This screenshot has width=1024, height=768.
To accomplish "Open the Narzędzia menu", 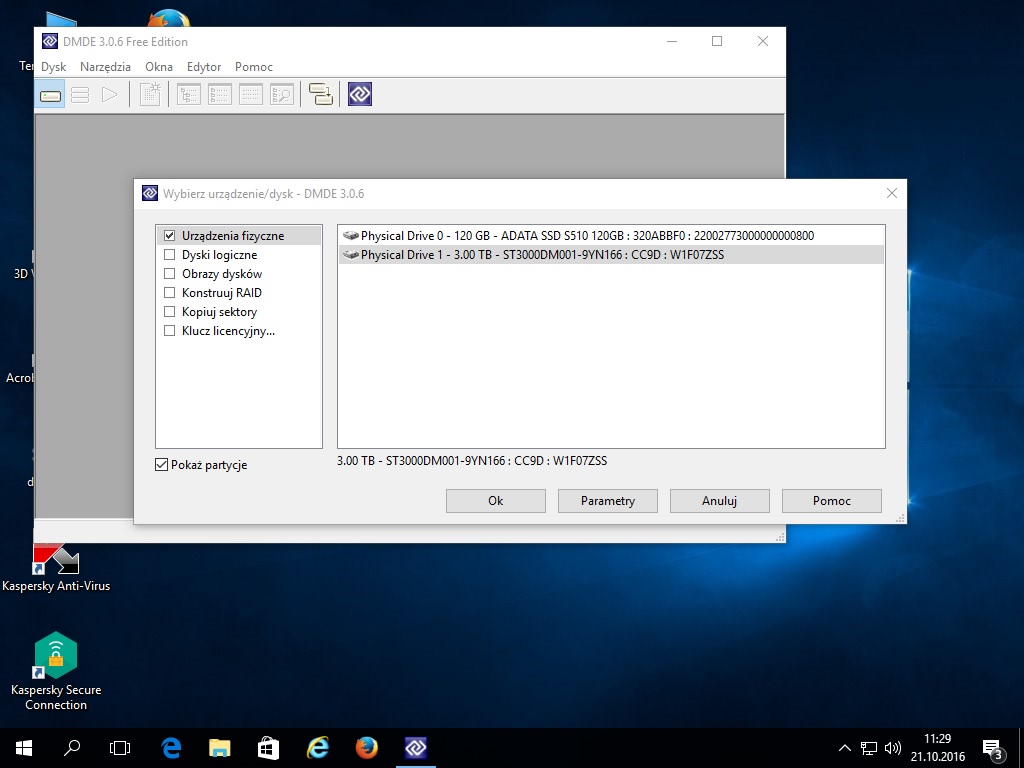I will click(x=105, y=67).
